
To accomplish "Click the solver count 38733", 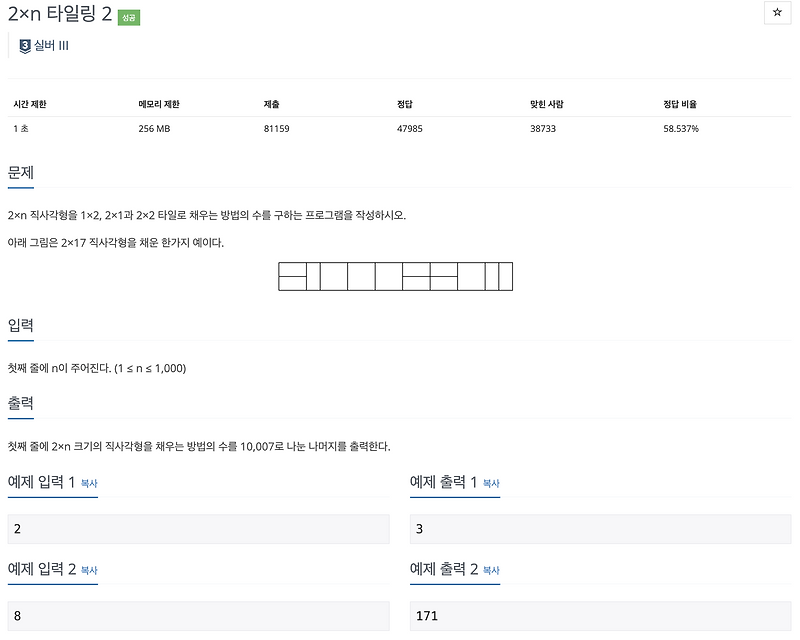I will coord(543,128).
